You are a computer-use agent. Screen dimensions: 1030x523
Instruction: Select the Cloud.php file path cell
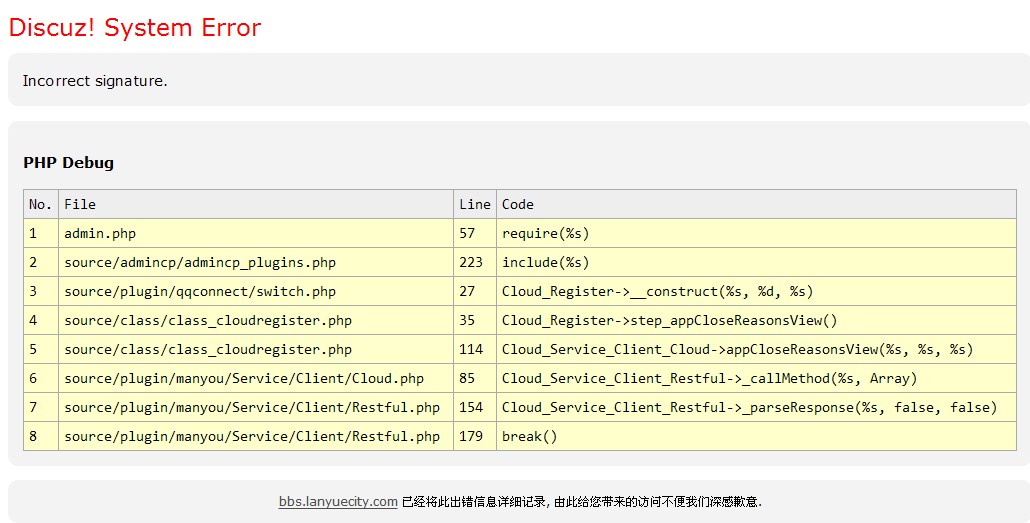(x=244, y=378)
